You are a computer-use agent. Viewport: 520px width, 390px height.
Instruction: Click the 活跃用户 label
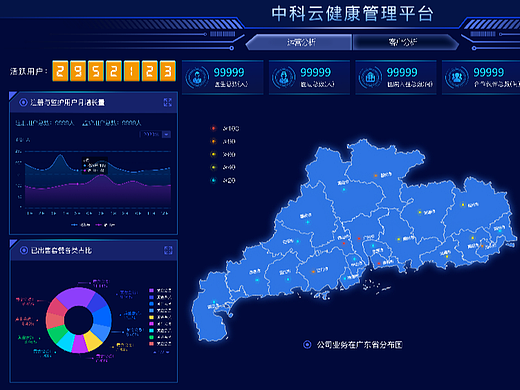[x=29, y=71]
